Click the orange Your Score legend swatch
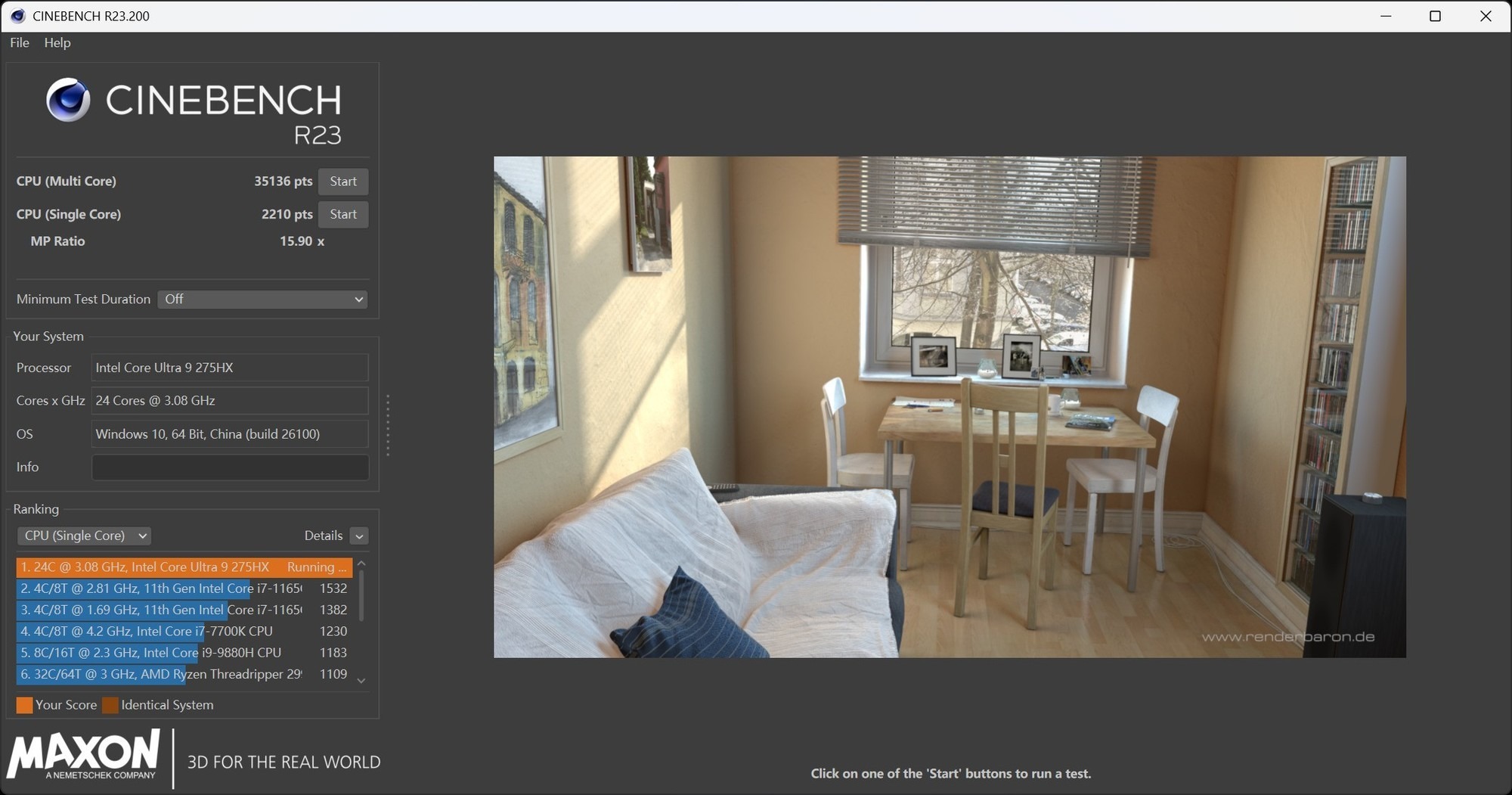1512x795 pixels. [x=24, y=705]
